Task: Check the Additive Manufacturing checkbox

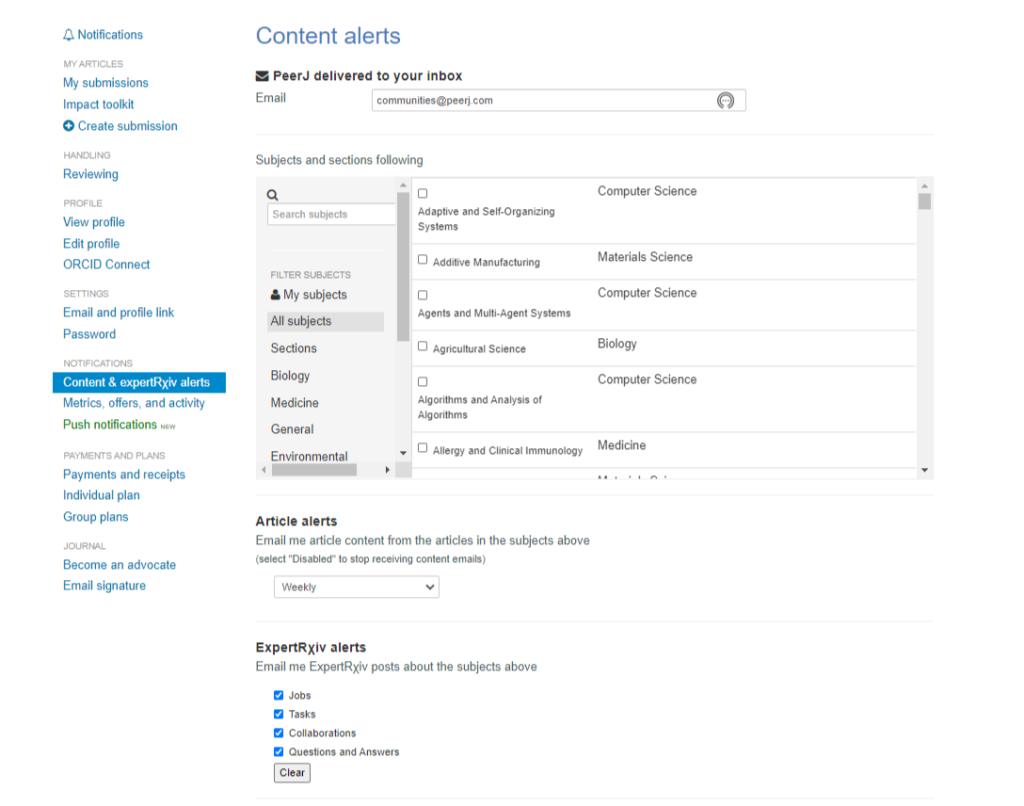Action: pos(423,260)
